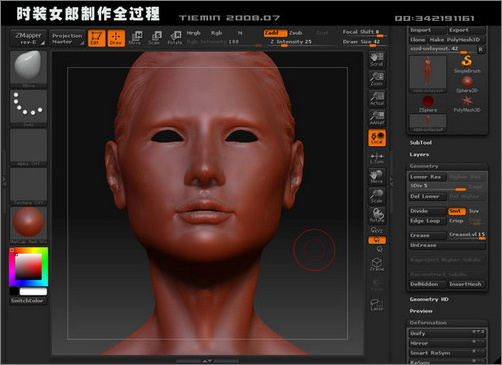Expand the Preview section
Image resolution: width=502 pixels, height=365 pixels.
pos(421,311)
